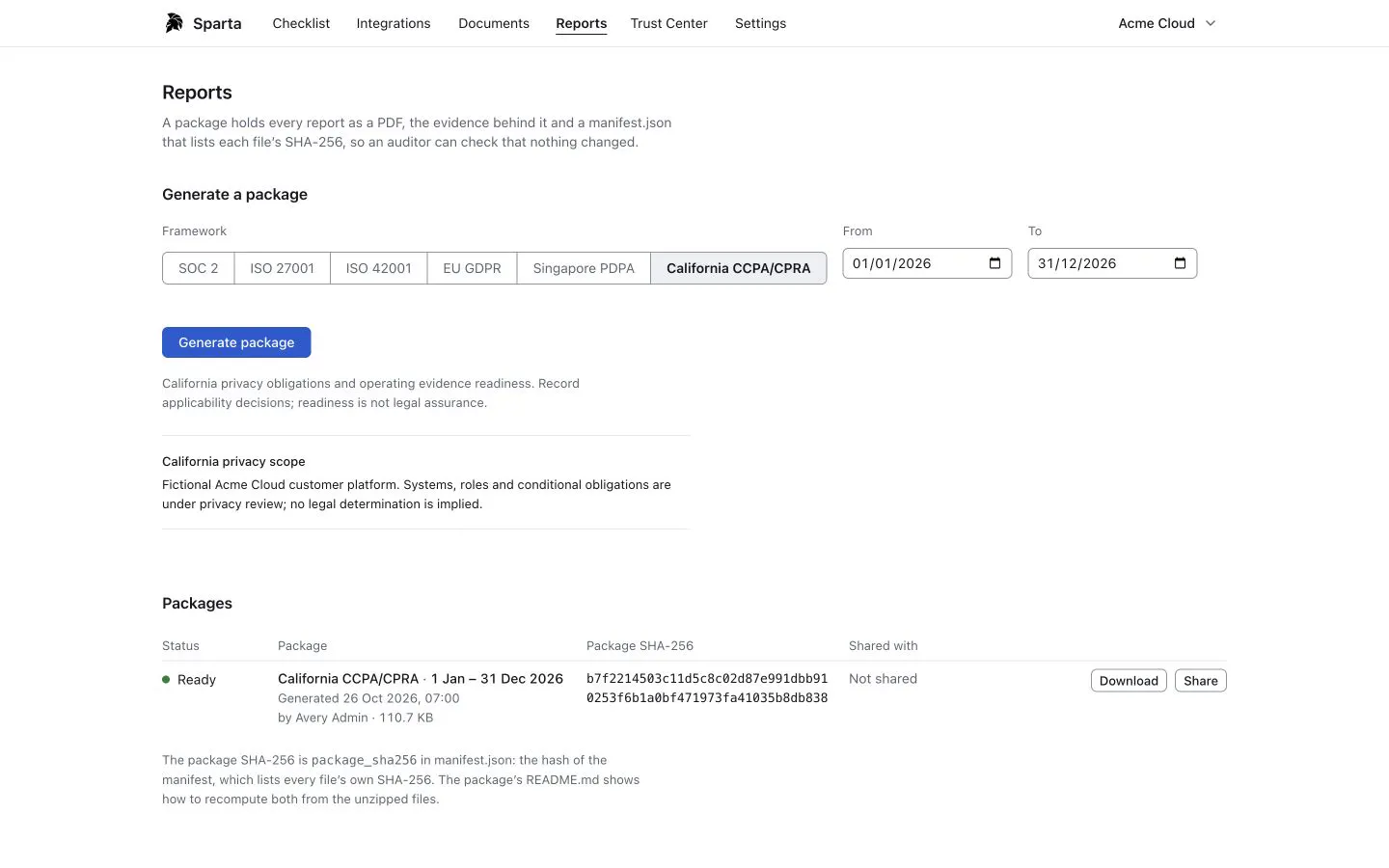Screen dimensions: 1389x868
Task: Switch to the Reports nav item
Action: click(x=582, y=23)
